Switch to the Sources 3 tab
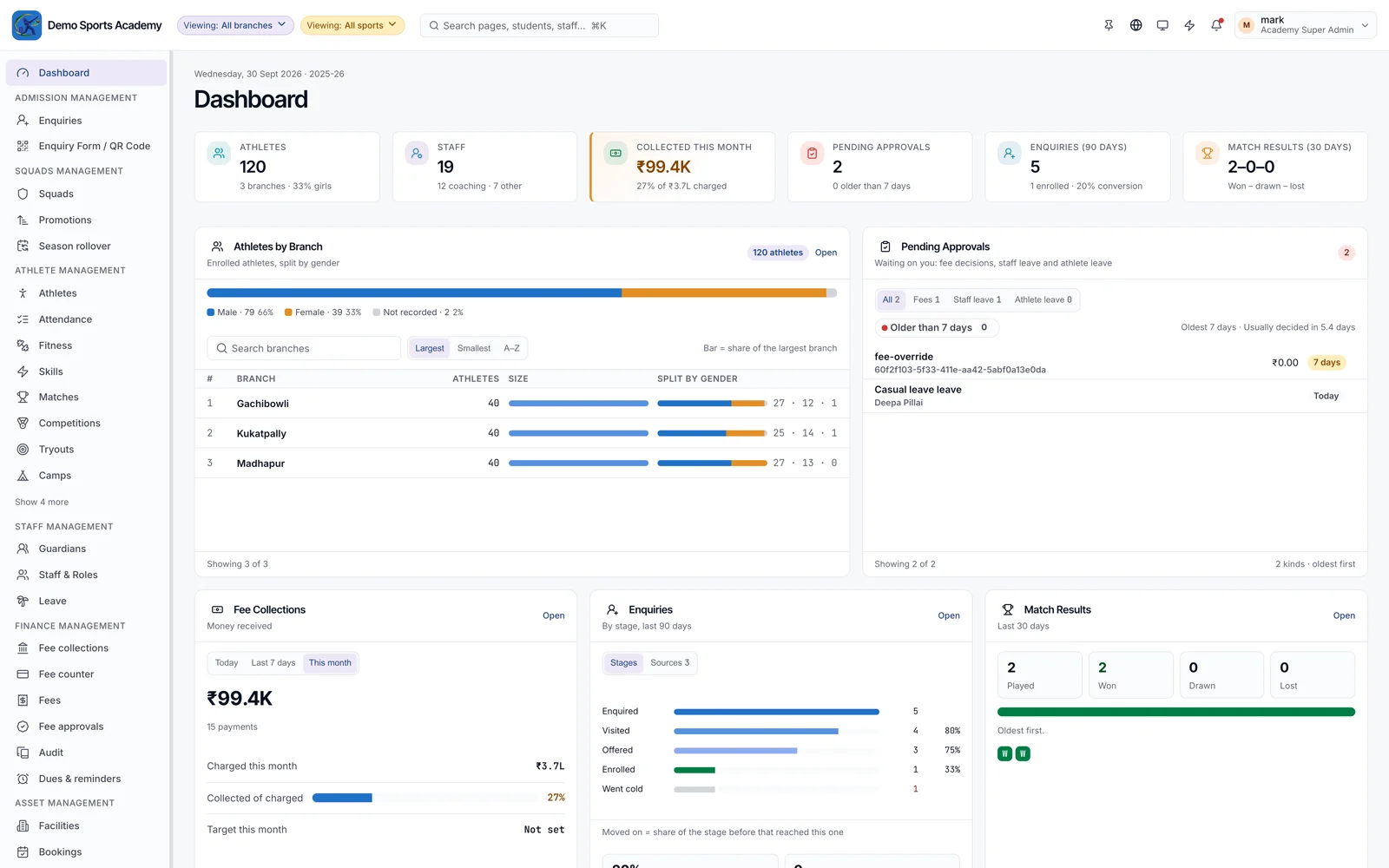Viewport: 1389px width, 868px height. [x=670, y=663]
